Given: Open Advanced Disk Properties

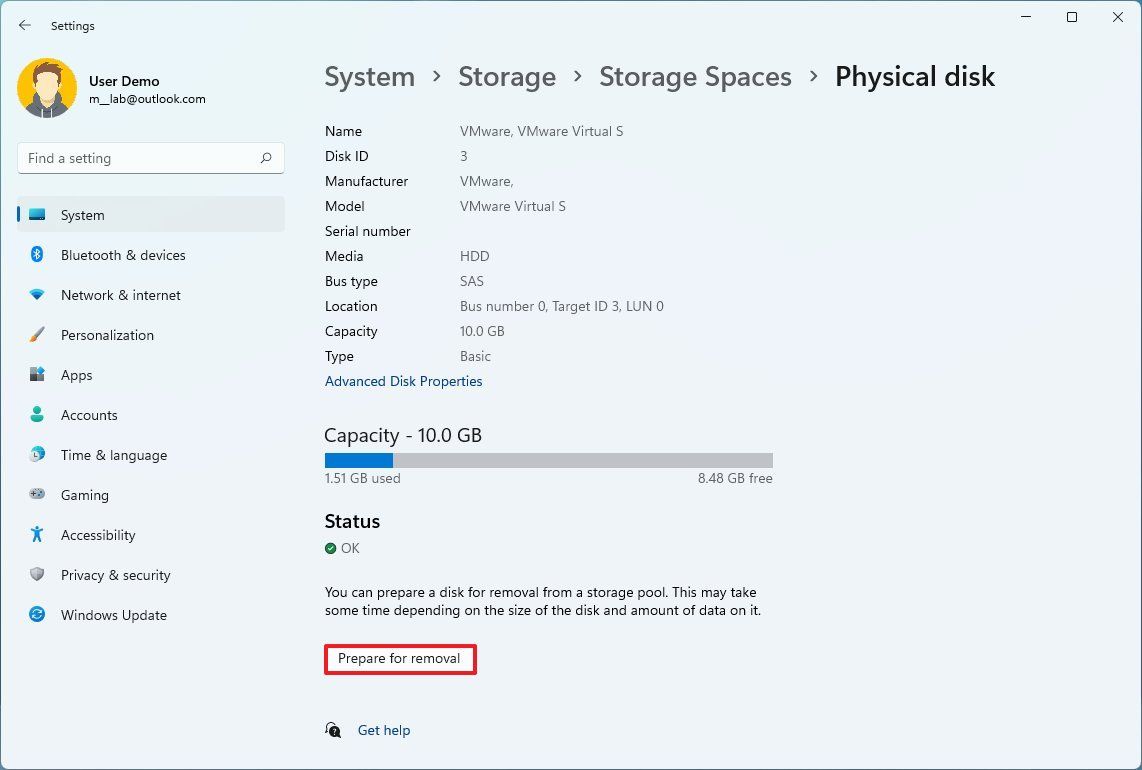Looking at the screenshot, I should [404, 381].
